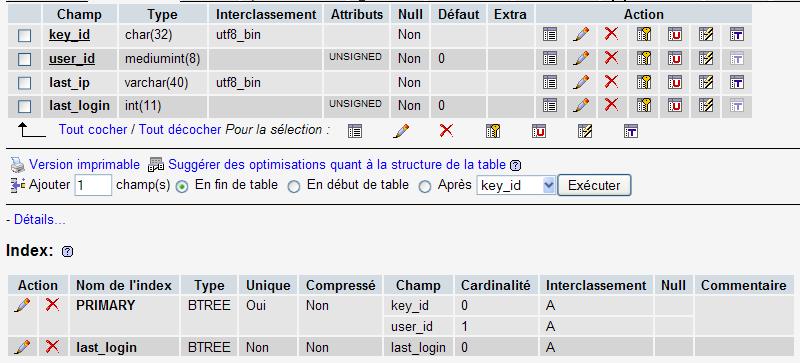Add fulltext icon on key_id row
This screenshot has width=800, height=363.
pyautogui.click(x=736, y=35)
